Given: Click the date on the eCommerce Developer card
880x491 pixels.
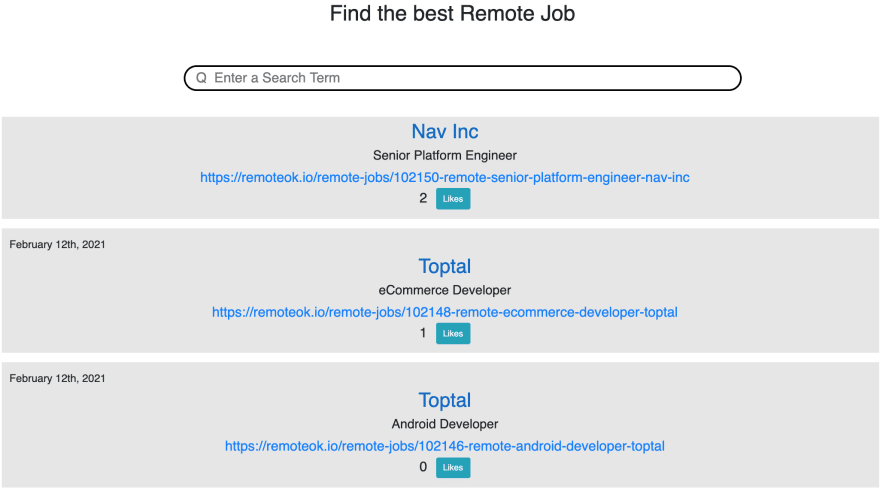Looking at the screenshot, I should (57, 244).
